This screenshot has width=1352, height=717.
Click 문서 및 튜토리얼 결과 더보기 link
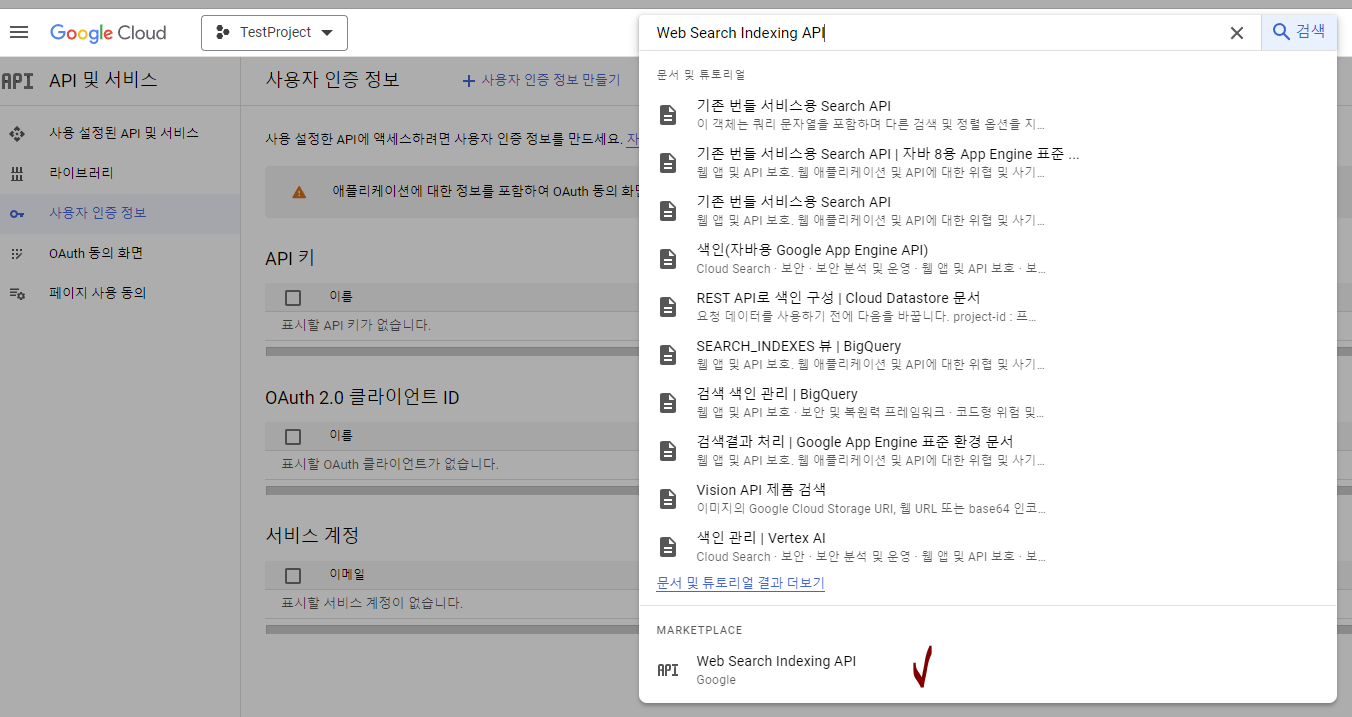tap(741, 583)
